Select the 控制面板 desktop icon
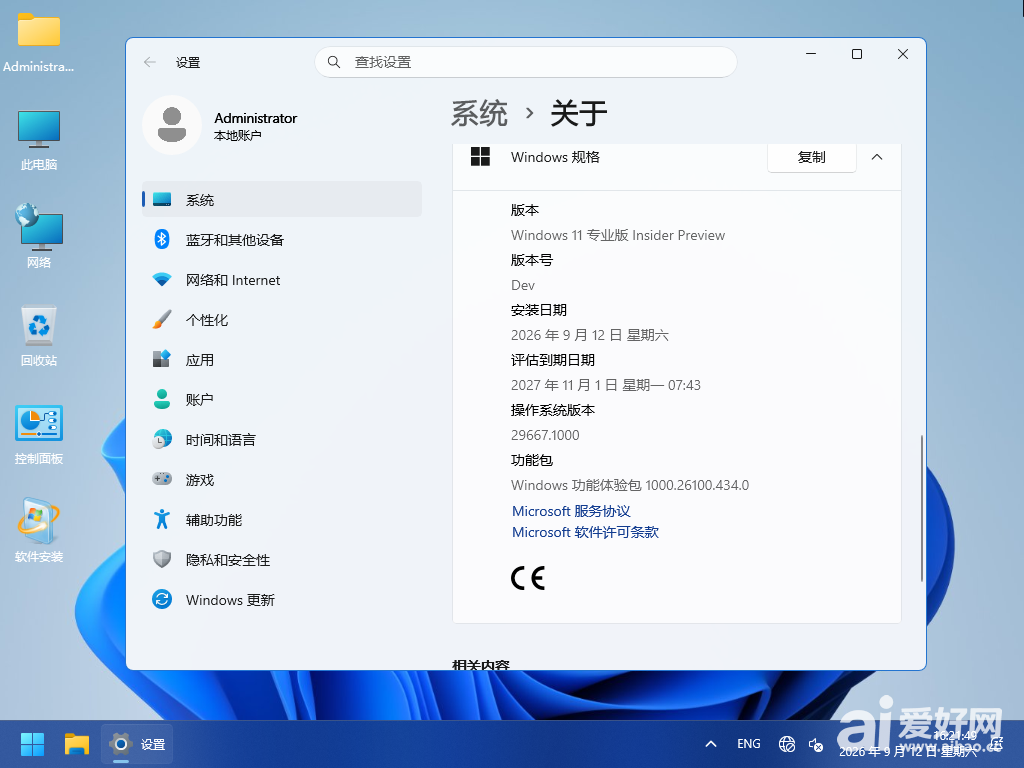This screenshot has width=1024, height=768. coord(39,435)
